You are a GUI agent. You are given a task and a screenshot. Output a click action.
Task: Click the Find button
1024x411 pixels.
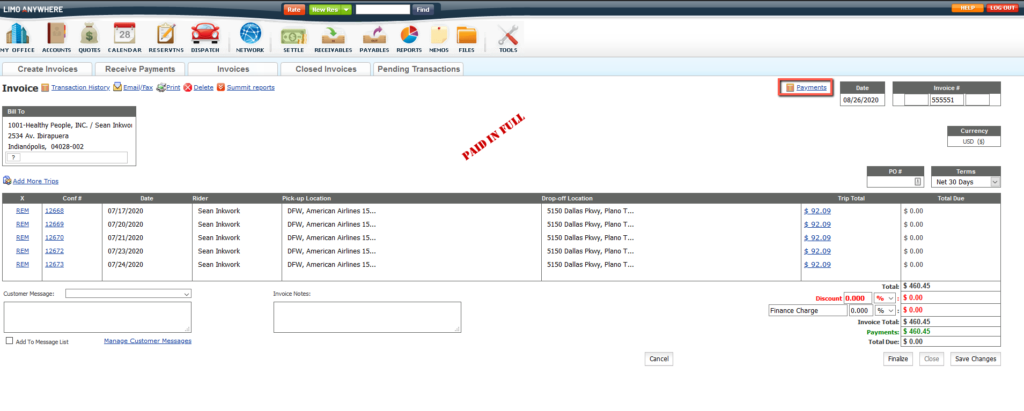pyautogui.click(x=423, y=10)
